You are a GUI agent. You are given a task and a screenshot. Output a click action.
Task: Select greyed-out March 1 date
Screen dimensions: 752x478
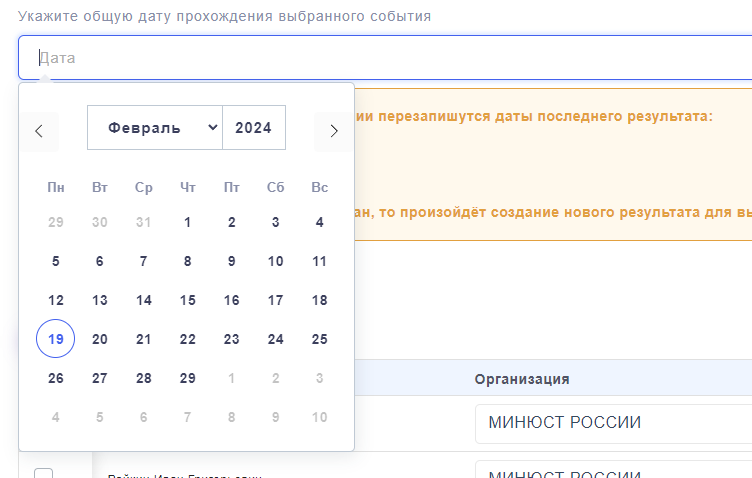pos(232,378)
